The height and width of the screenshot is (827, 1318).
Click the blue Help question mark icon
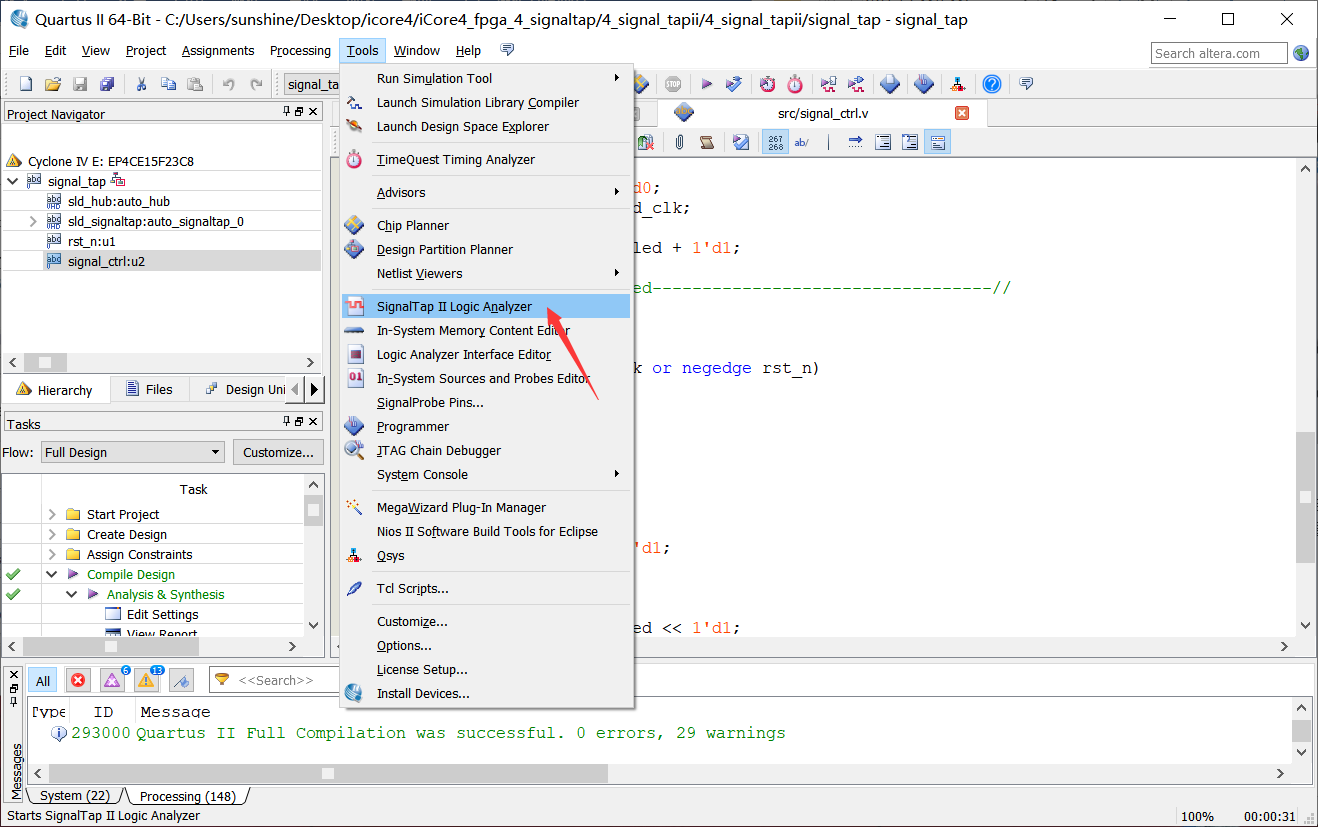[991, 85]
